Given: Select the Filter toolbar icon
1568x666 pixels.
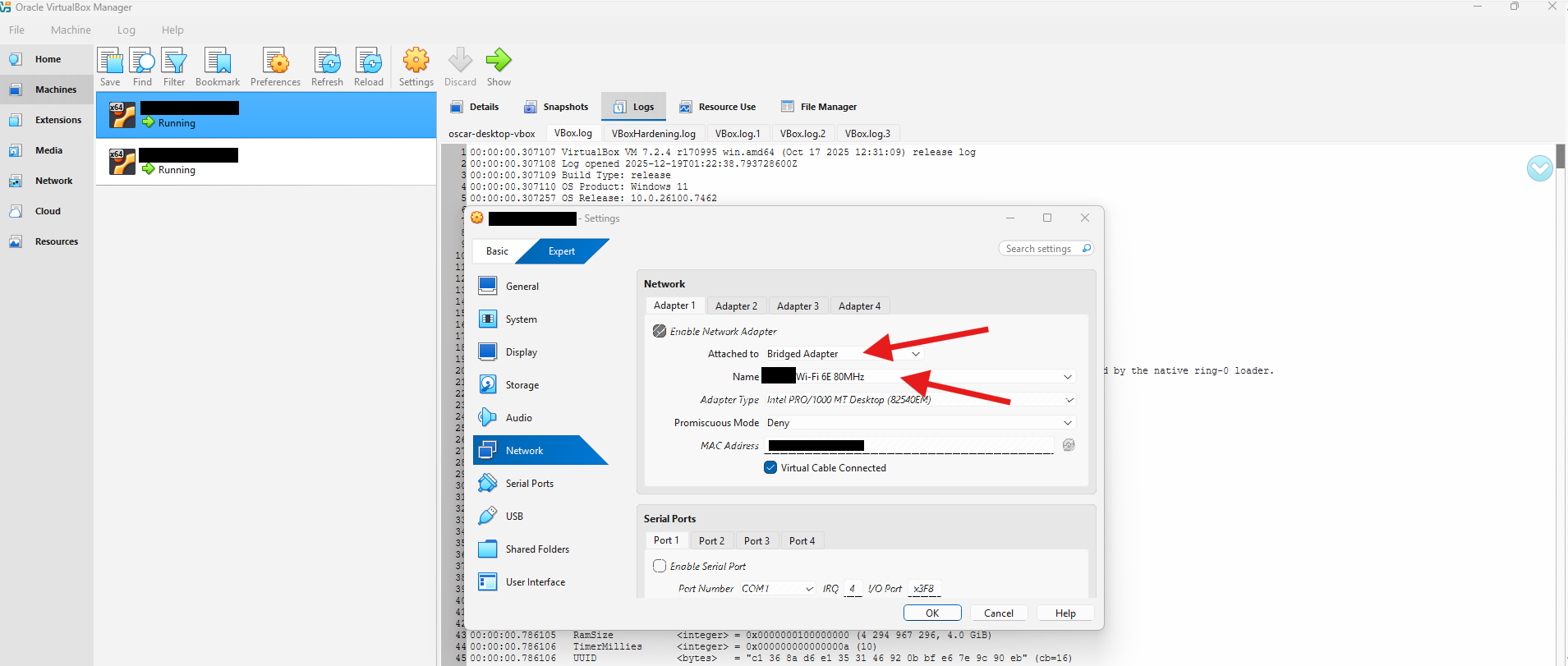Looking at the screenshot, I should pyautogui.click(x=174, y=67).
